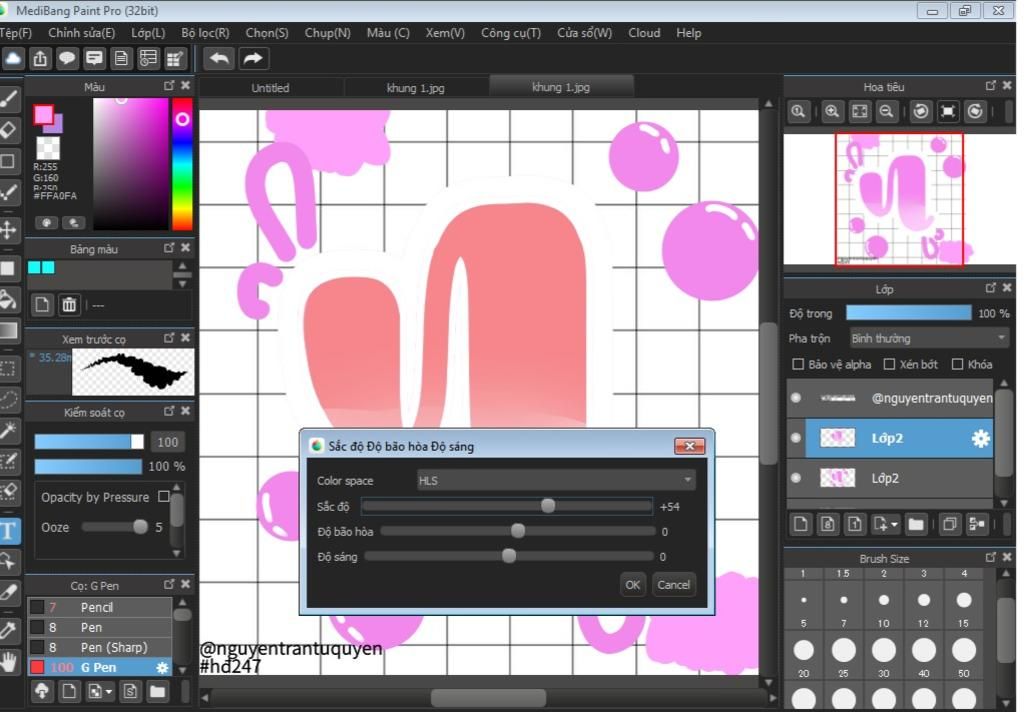The height and width of the screenshot is (712, 1024).
Task: Click the pink foreground color swatch
Action: coord(44,114)
